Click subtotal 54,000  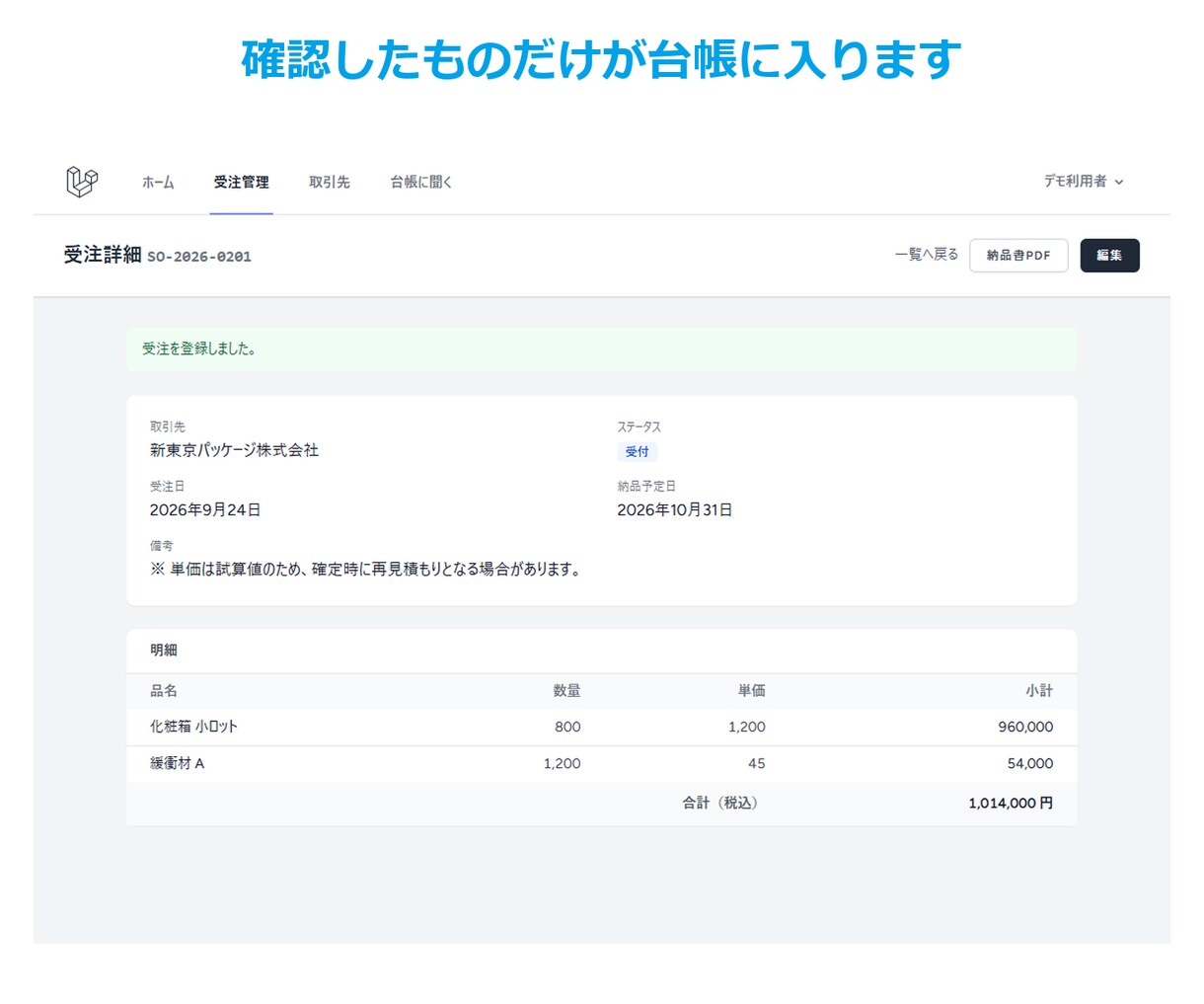point(1030,764)
